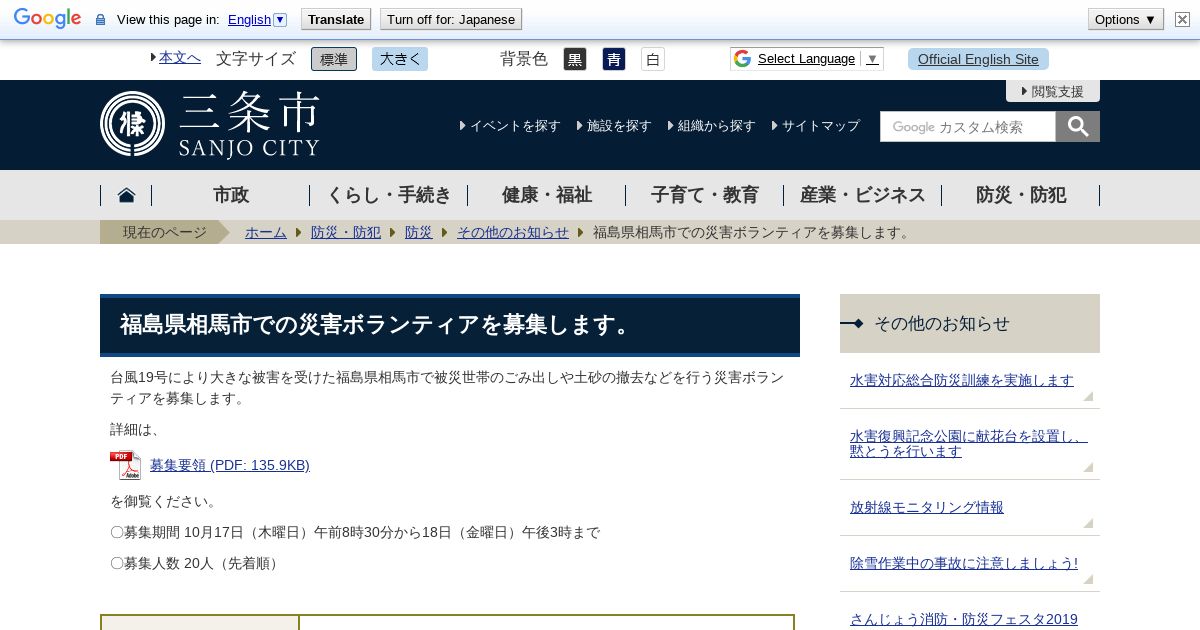Open the サイトマップ link
1200x630 pixels.
[x=821, y=126]
